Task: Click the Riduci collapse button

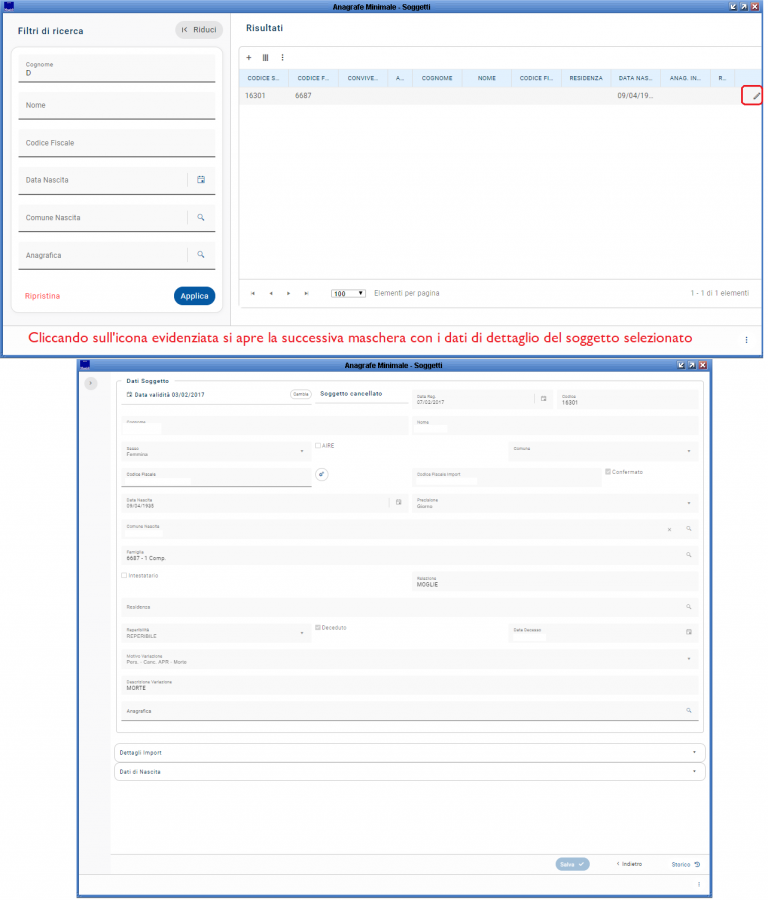Action: tap(200, 30)
